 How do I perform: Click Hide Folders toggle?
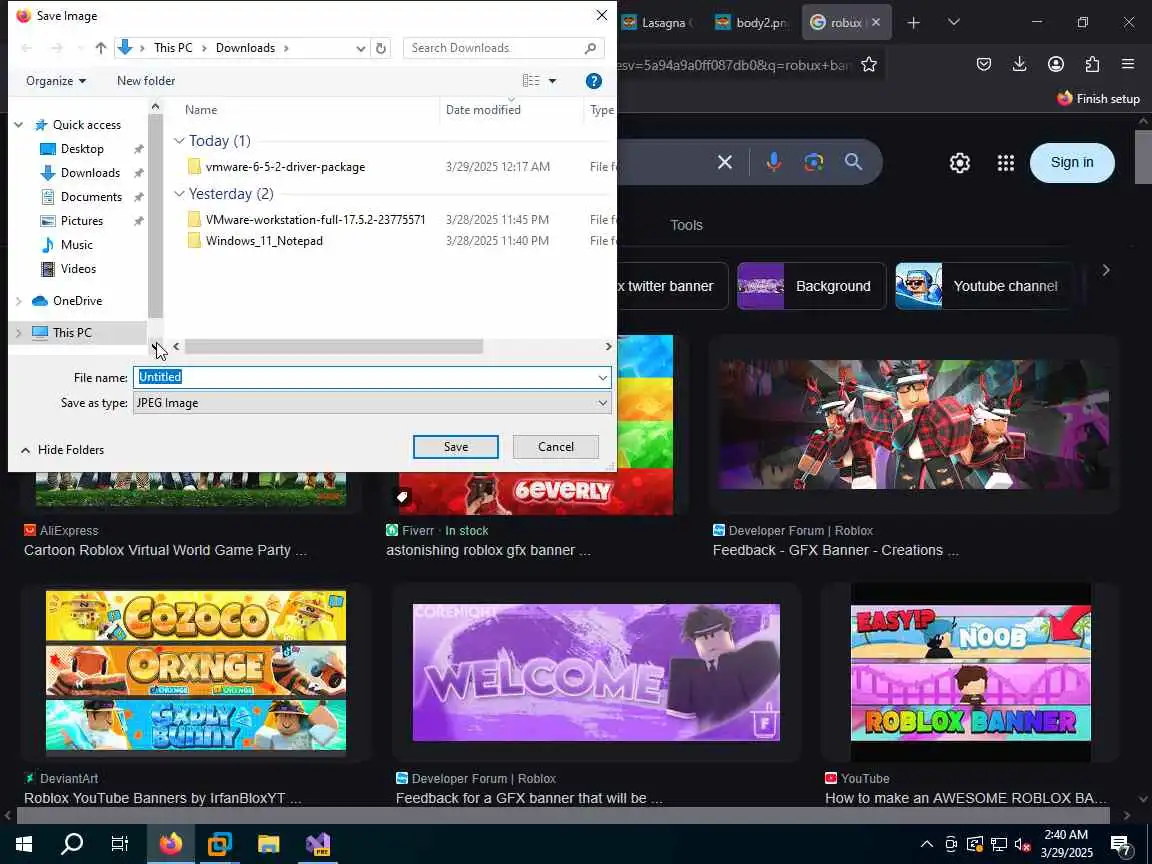(x=62, y=450)
